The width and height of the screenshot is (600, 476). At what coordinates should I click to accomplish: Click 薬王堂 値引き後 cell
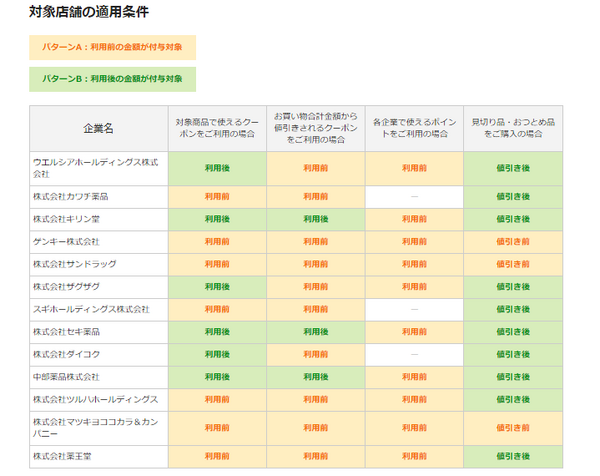click(513, 456)
